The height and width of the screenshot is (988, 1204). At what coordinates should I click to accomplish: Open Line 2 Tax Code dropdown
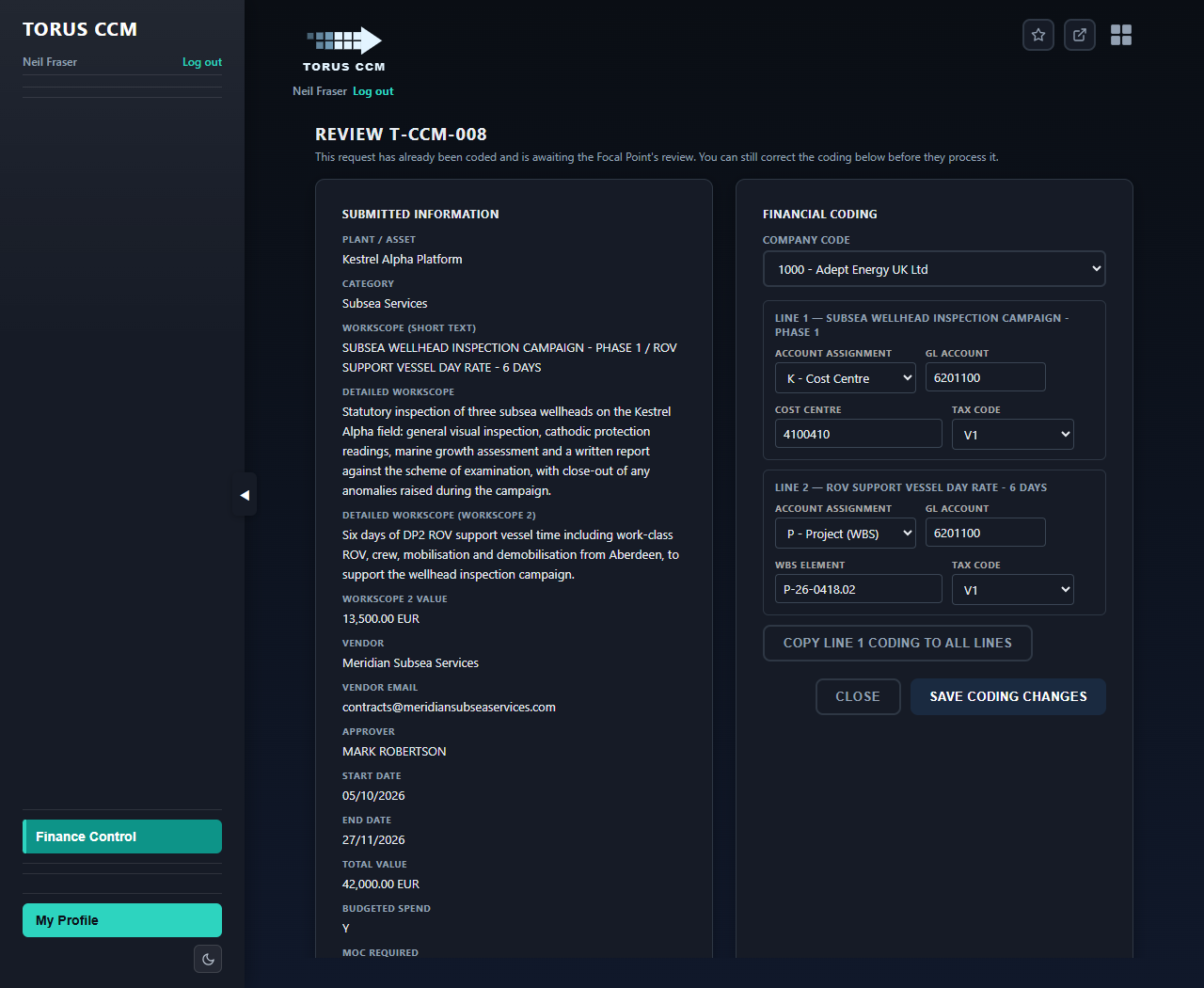coord(1013,589)
